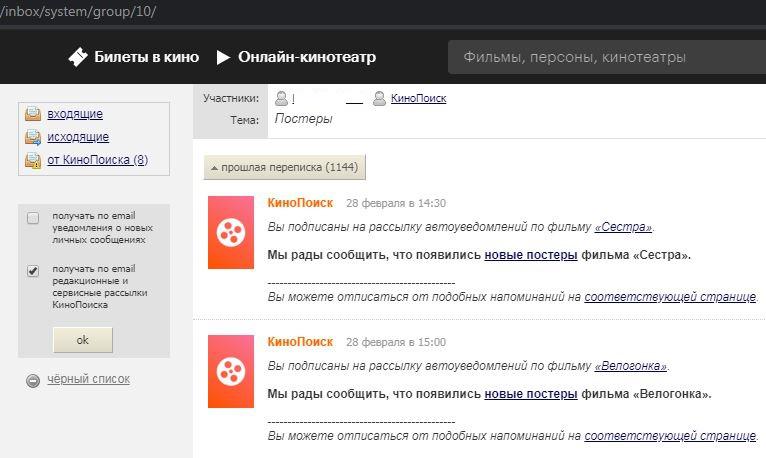This screenshot has width=766, height=458.
Task: Open от КиноПоиска (8) messages
Action: click(97, 160)
